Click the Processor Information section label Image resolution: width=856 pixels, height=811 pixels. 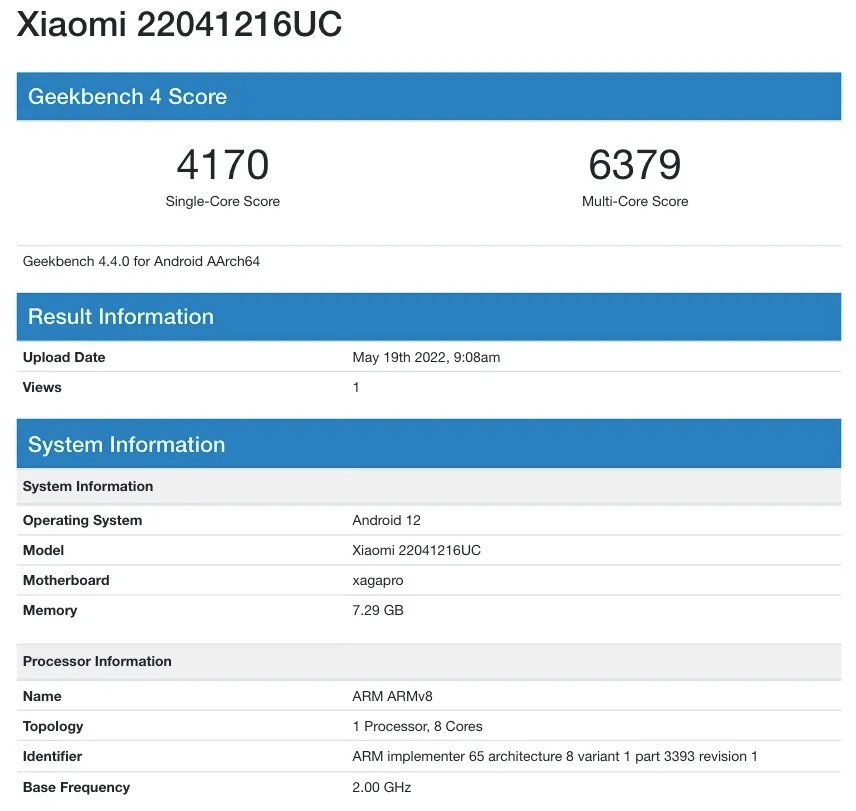pos(97,661)
